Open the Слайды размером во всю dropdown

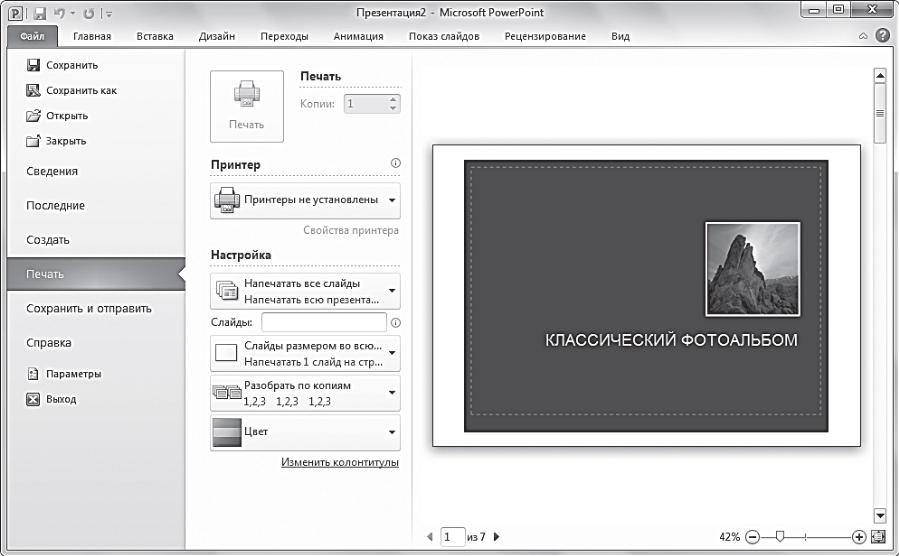(305, 354)
